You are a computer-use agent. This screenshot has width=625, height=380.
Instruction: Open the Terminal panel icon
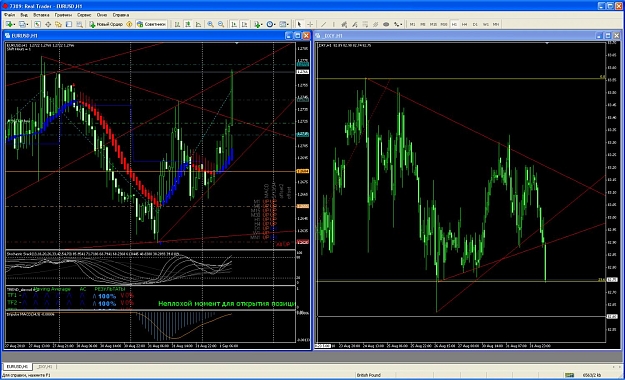point(69,24)
